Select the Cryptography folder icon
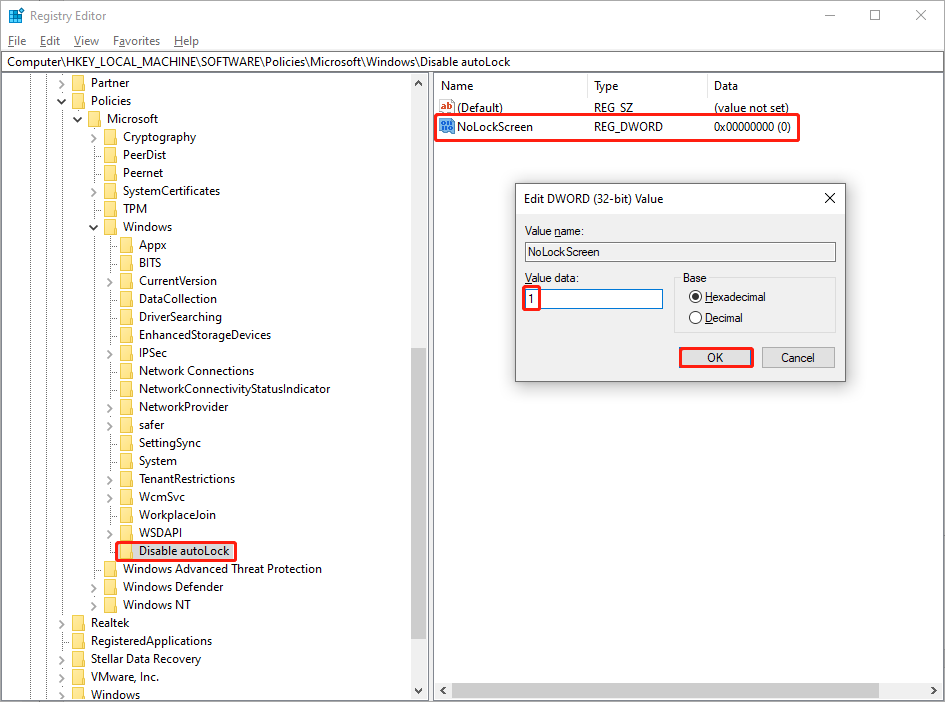This screenshot has width=945, height=702. (110, 137)
